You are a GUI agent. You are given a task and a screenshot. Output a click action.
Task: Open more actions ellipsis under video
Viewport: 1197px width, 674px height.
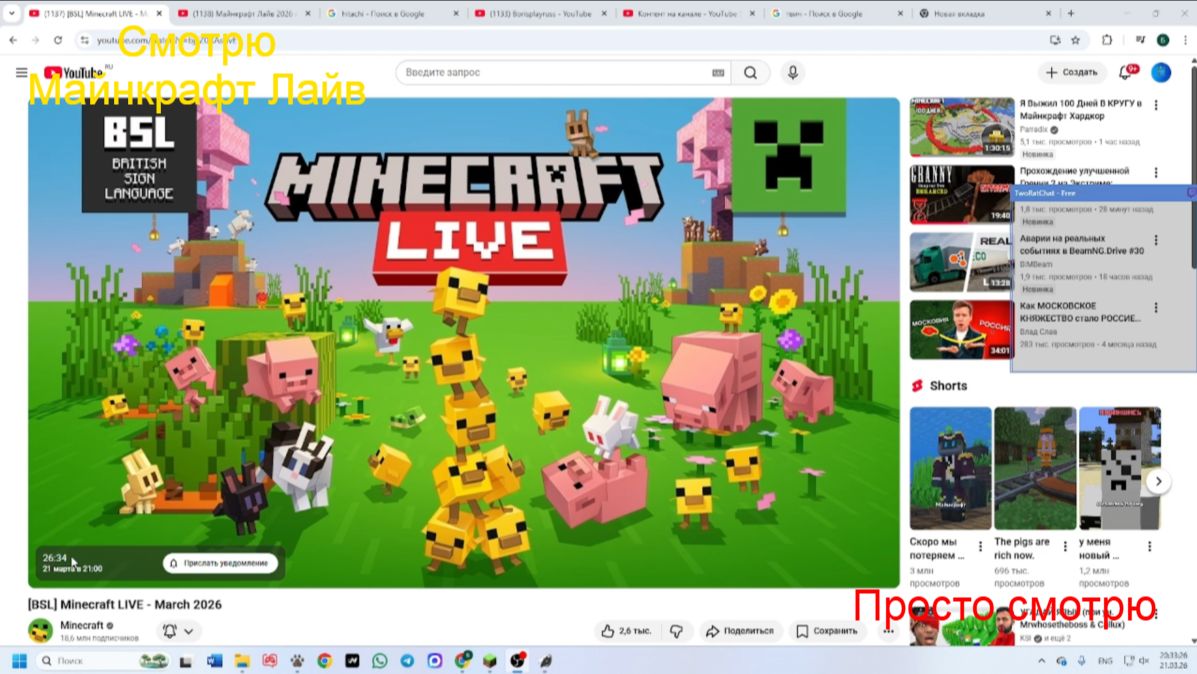click(x=888, y=631)
